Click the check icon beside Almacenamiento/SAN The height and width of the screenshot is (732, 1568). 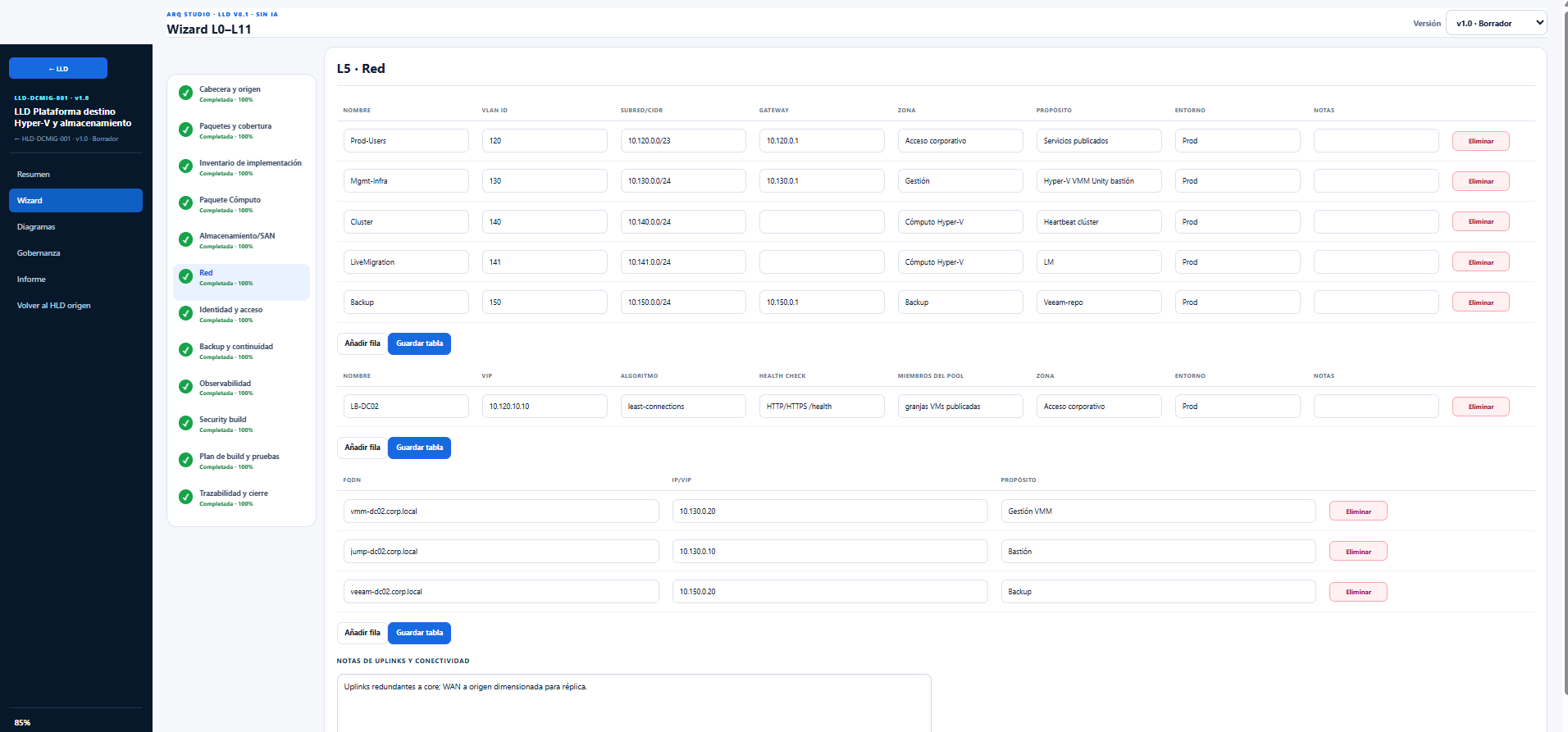pos(186,239)
